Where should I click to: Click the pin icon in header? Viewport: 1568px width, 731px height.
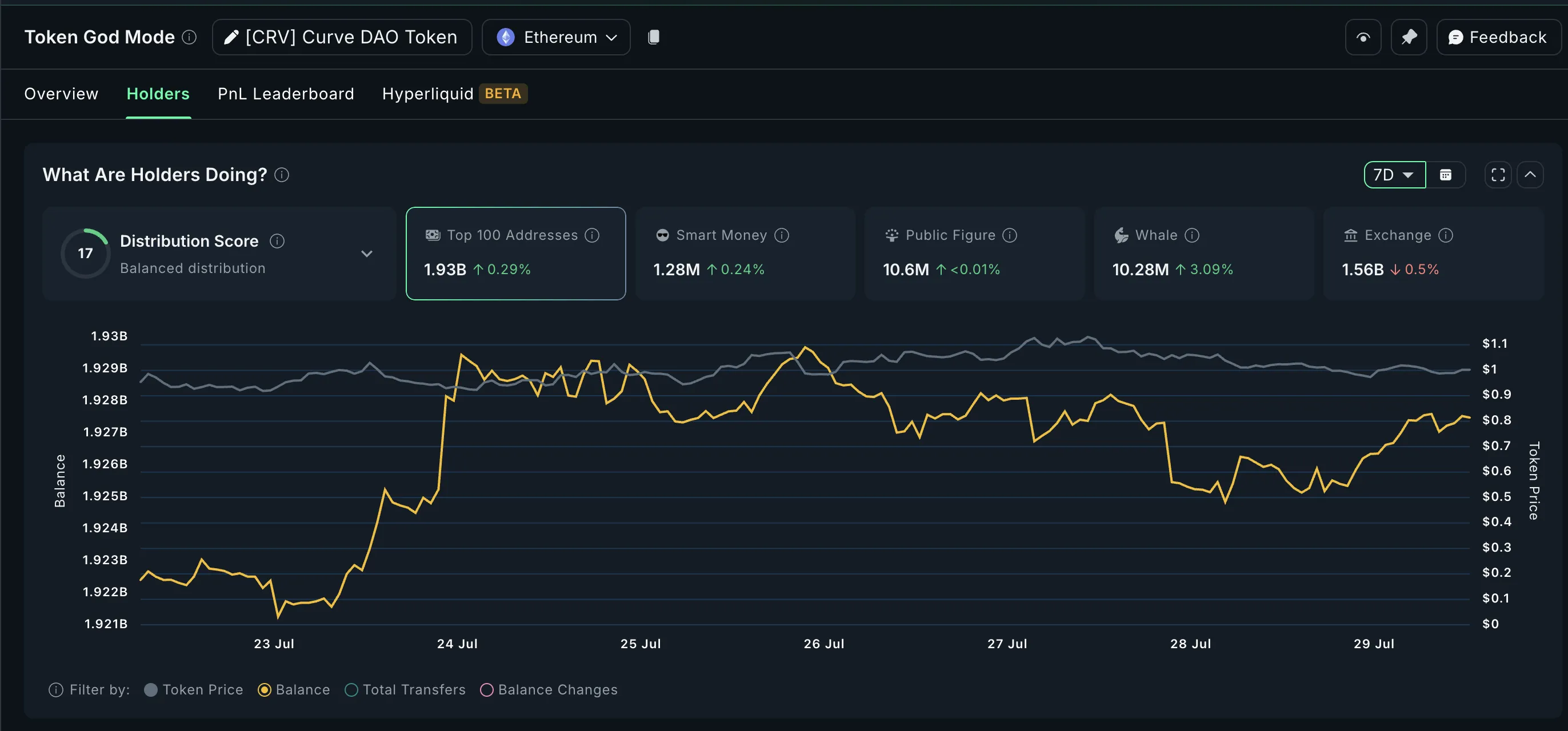click(x=1409, y=38)
